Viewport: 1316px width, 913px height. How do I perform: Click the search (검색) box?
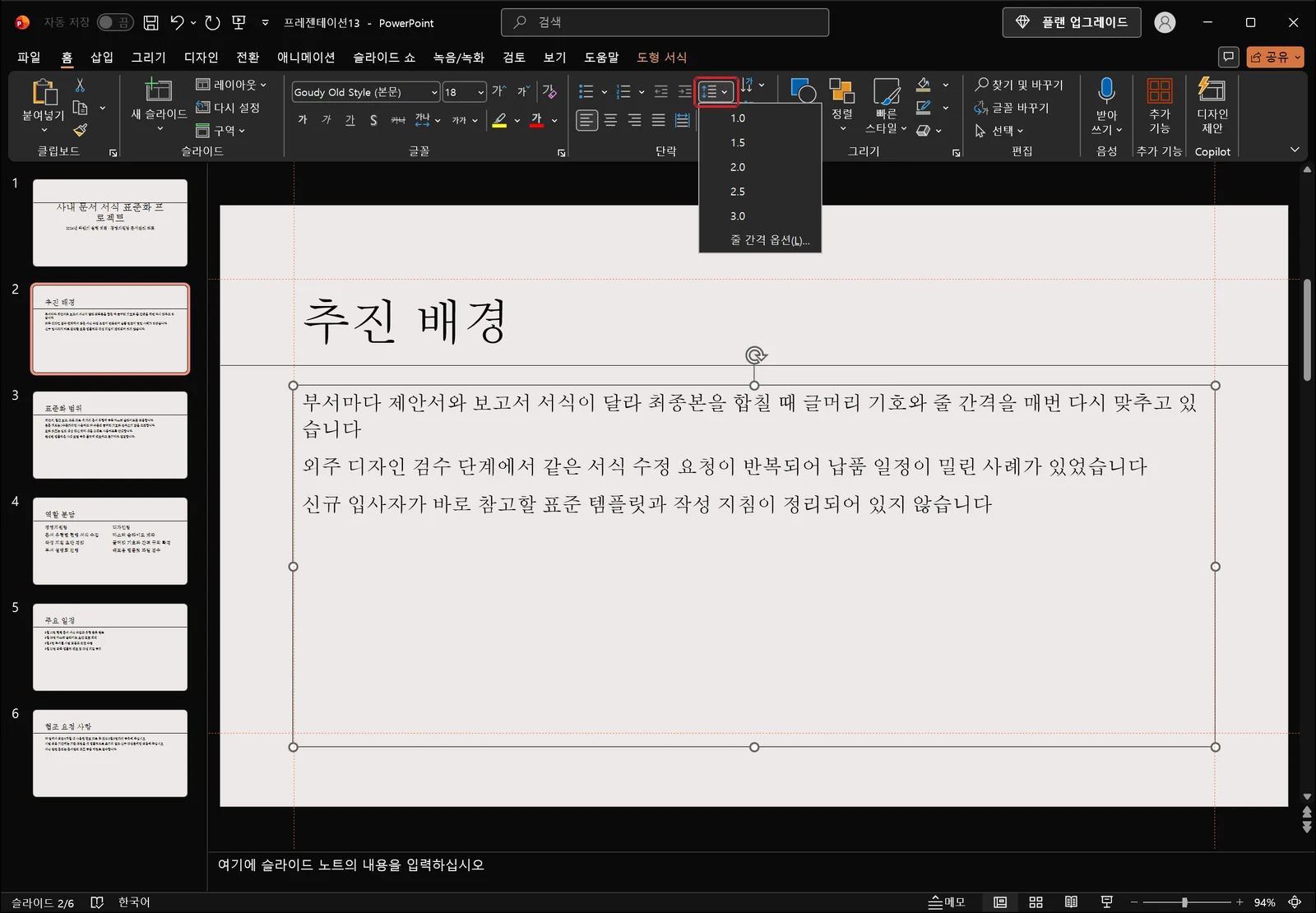(665, 22)
